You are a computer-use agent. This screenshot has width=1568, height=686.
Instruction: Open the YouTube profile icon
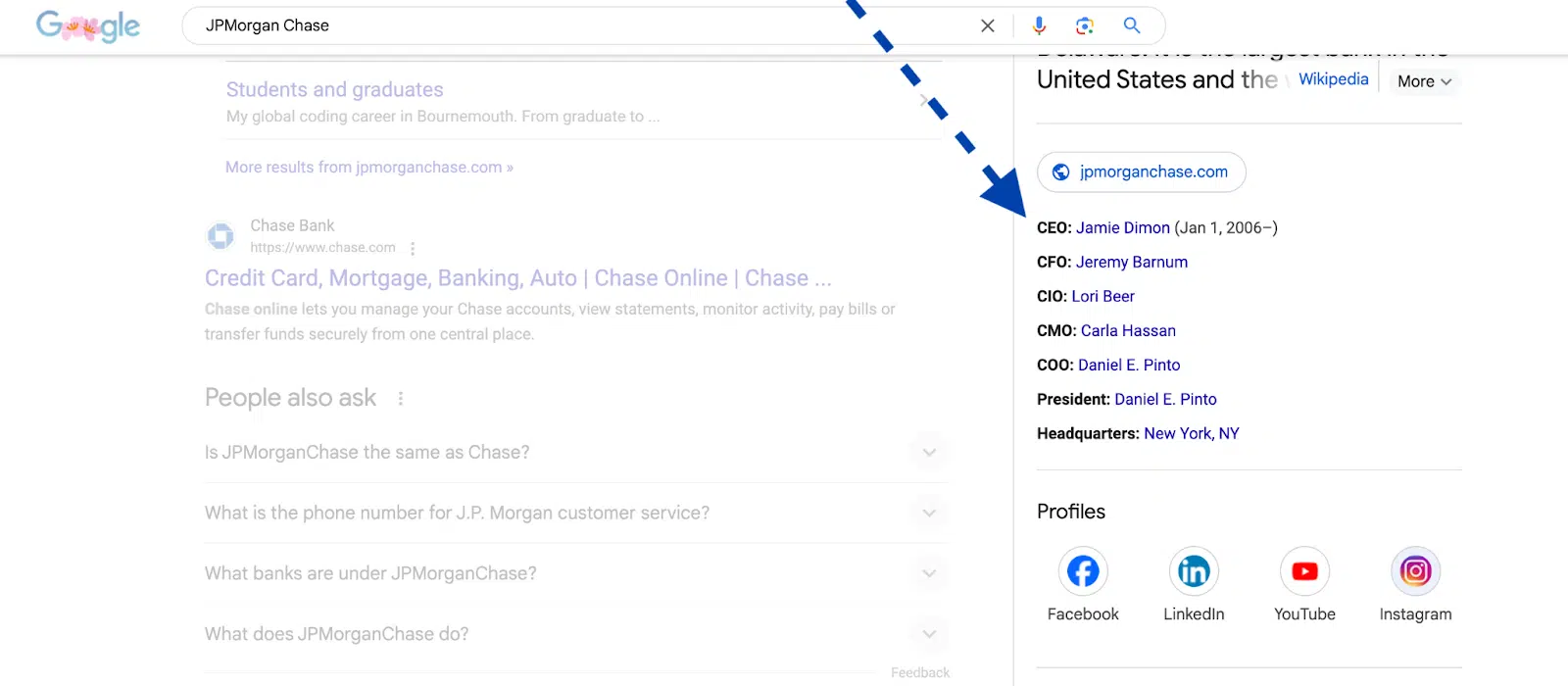[x=1304, y=571]
